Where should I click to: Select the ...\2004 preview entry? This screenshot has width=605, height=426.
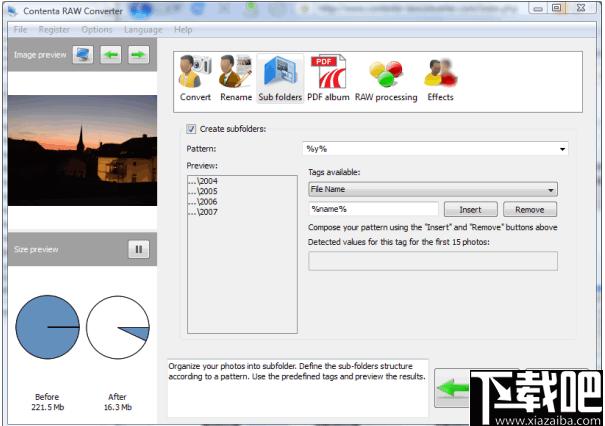pyautogui.click(x=203, y=181)
